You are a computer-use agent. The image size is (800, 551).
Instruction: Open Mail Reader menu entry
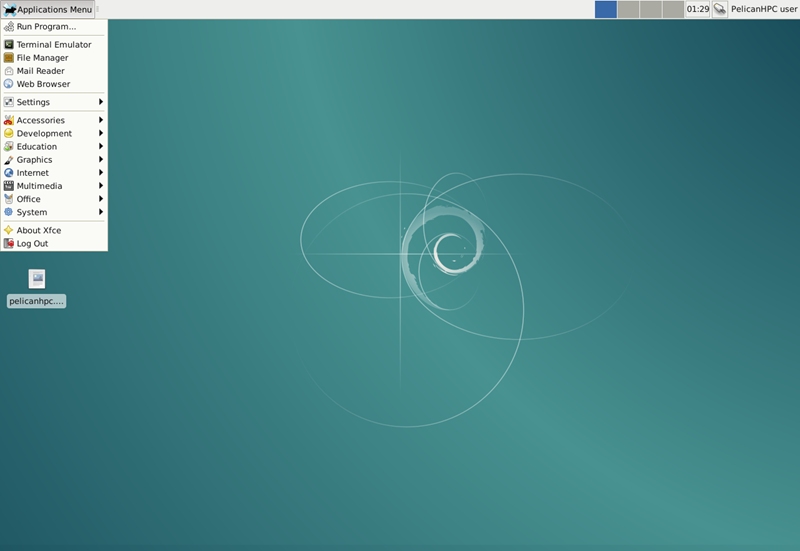coord(54,71)
